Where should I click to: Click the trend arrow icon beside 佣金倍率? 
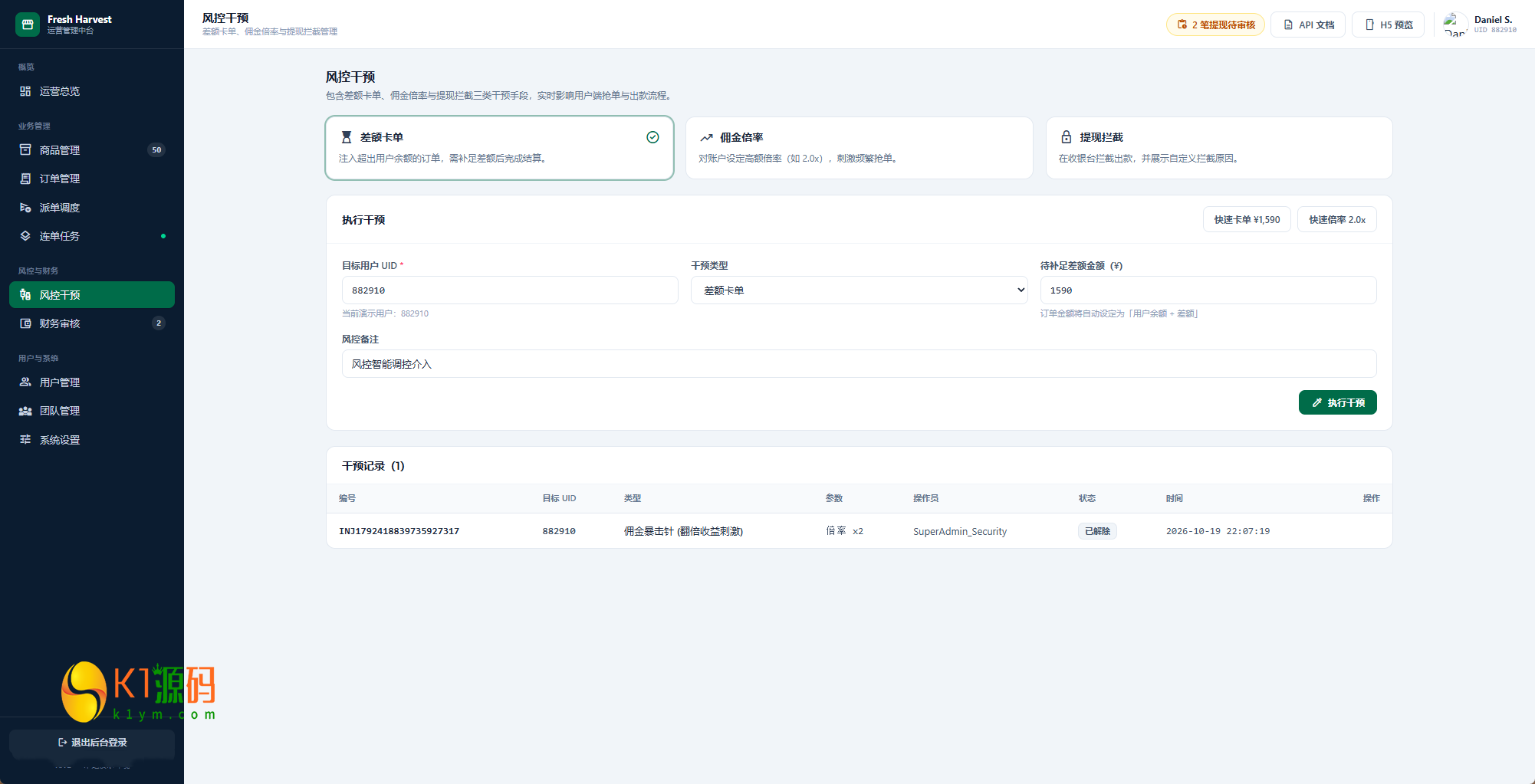point(706,138)
